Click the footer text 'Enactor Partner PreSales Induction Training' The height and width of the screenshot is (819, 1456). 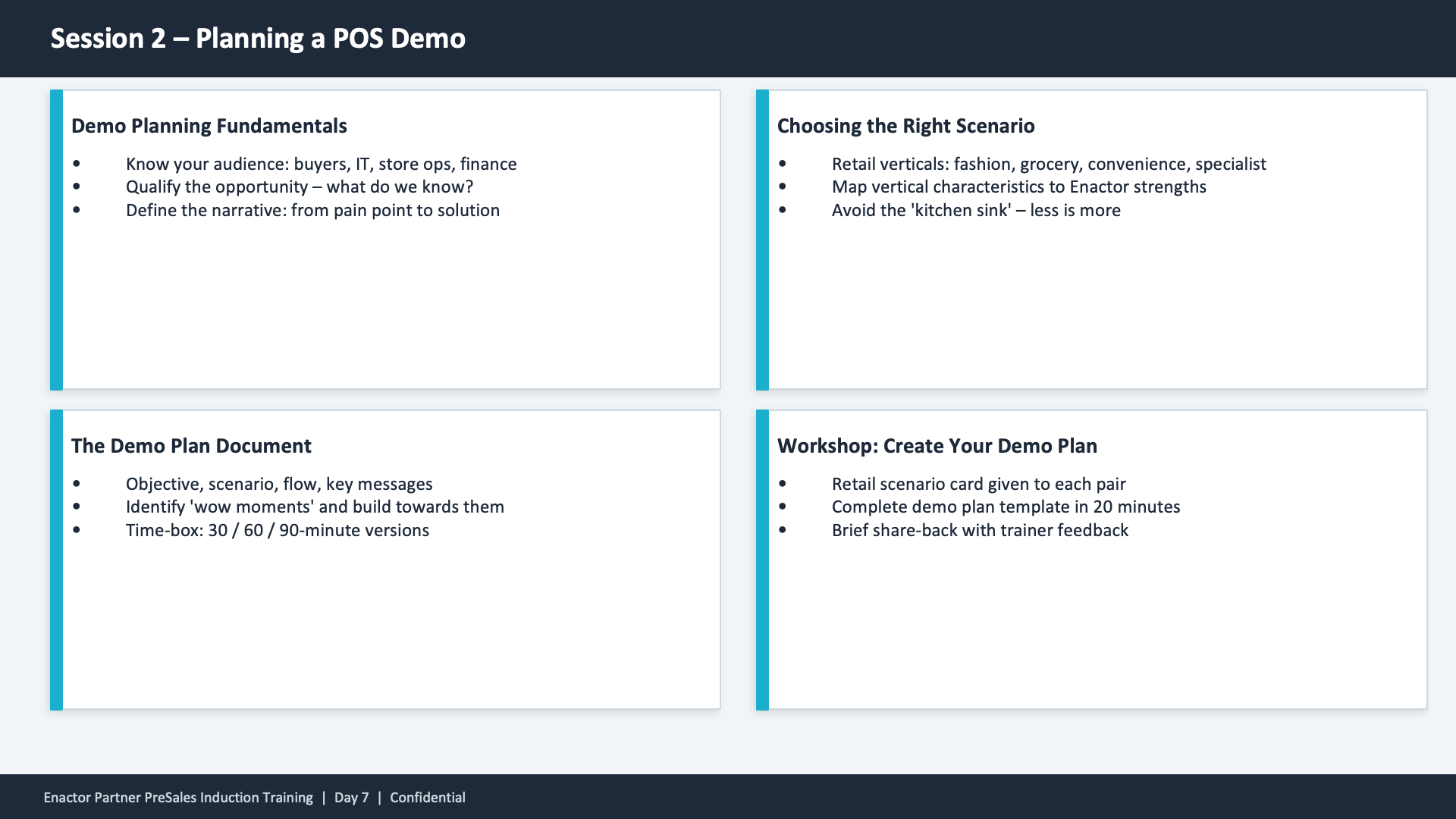click(x=177, y=797)
